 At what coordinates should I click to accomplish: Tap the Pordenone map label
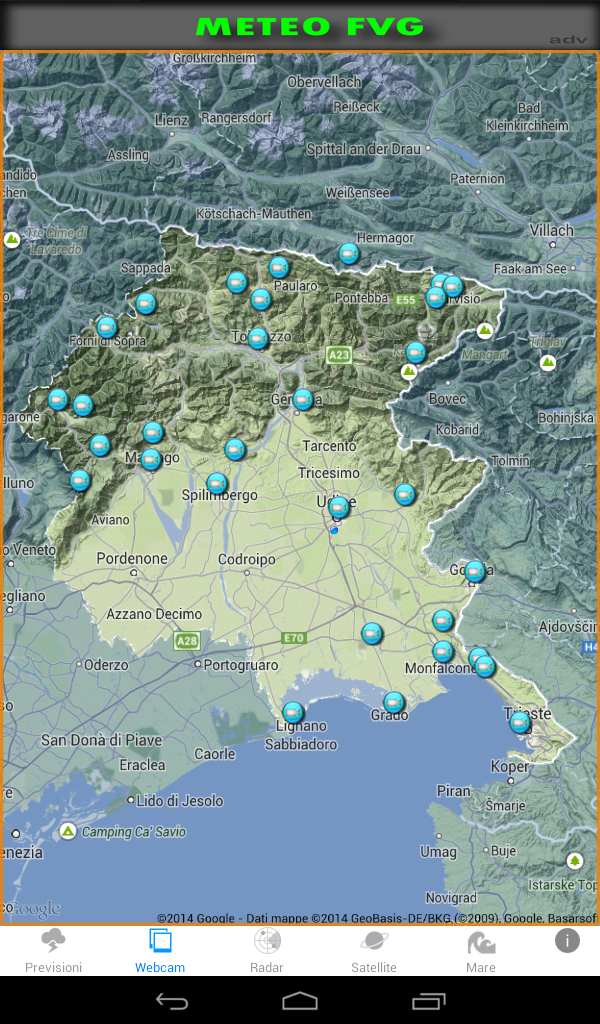click(x=132, y=558)
